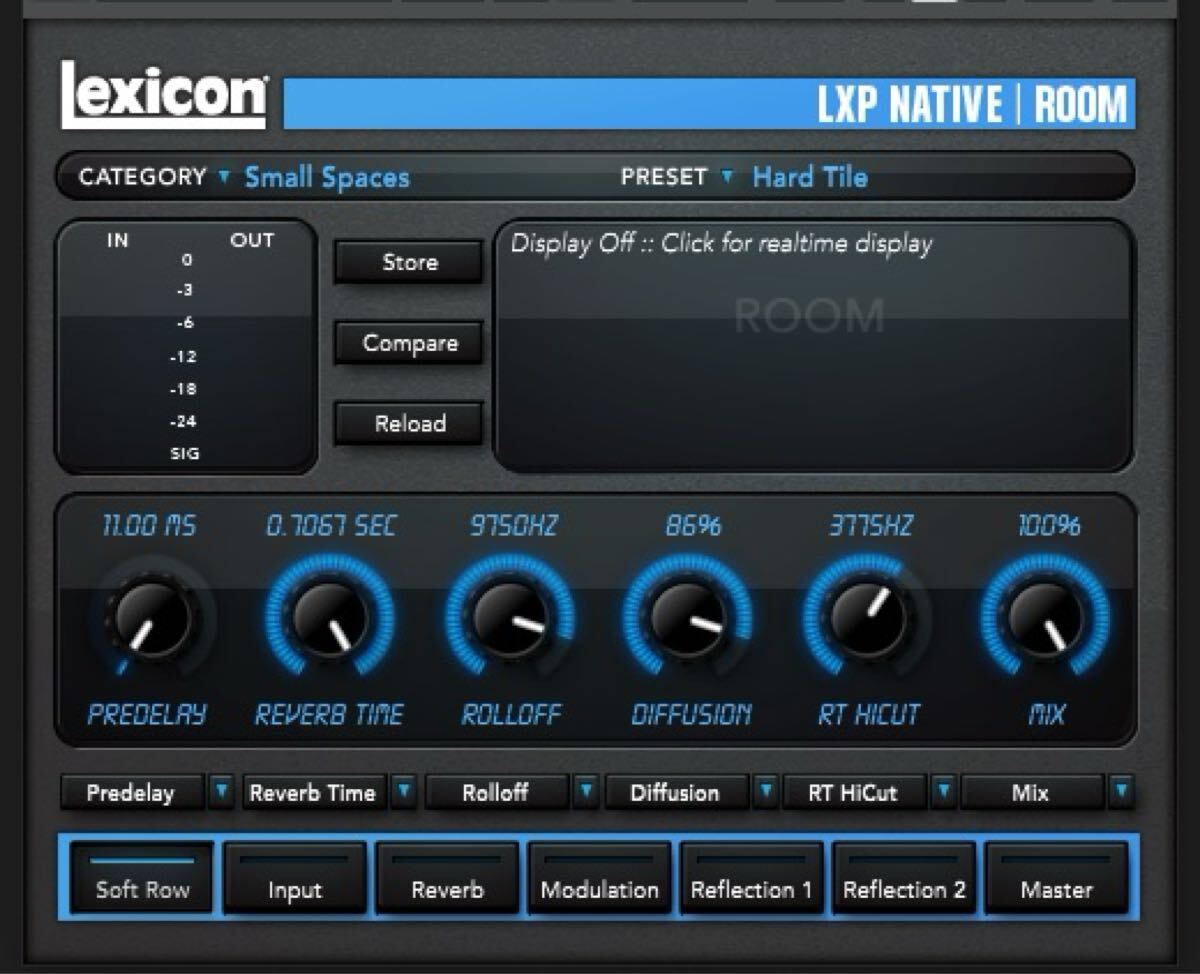Screen dimensions: 1200x974
Task: Click the Reload button
Action: [x=409, y=423]
